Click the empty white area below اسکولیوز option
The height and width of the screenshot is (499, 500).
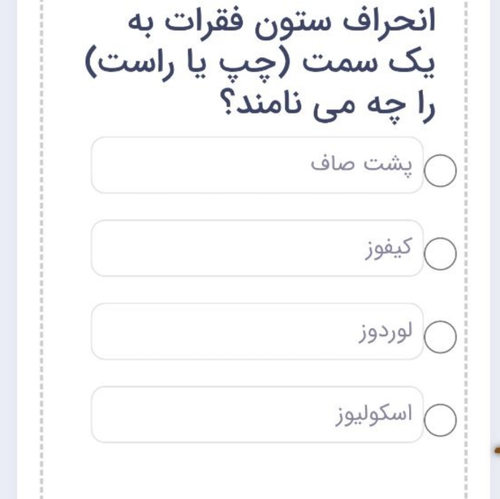[x=253, y=472]
